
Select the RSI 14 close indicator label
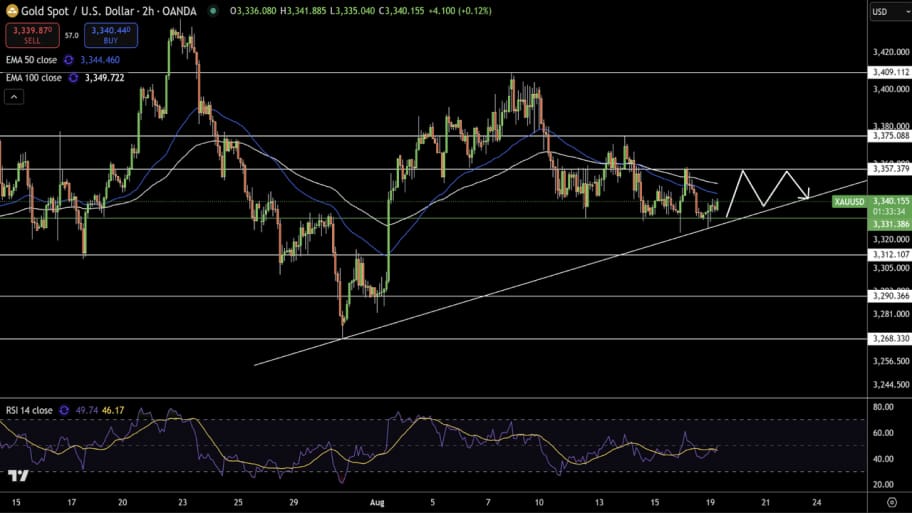click(x=29, y=410)
